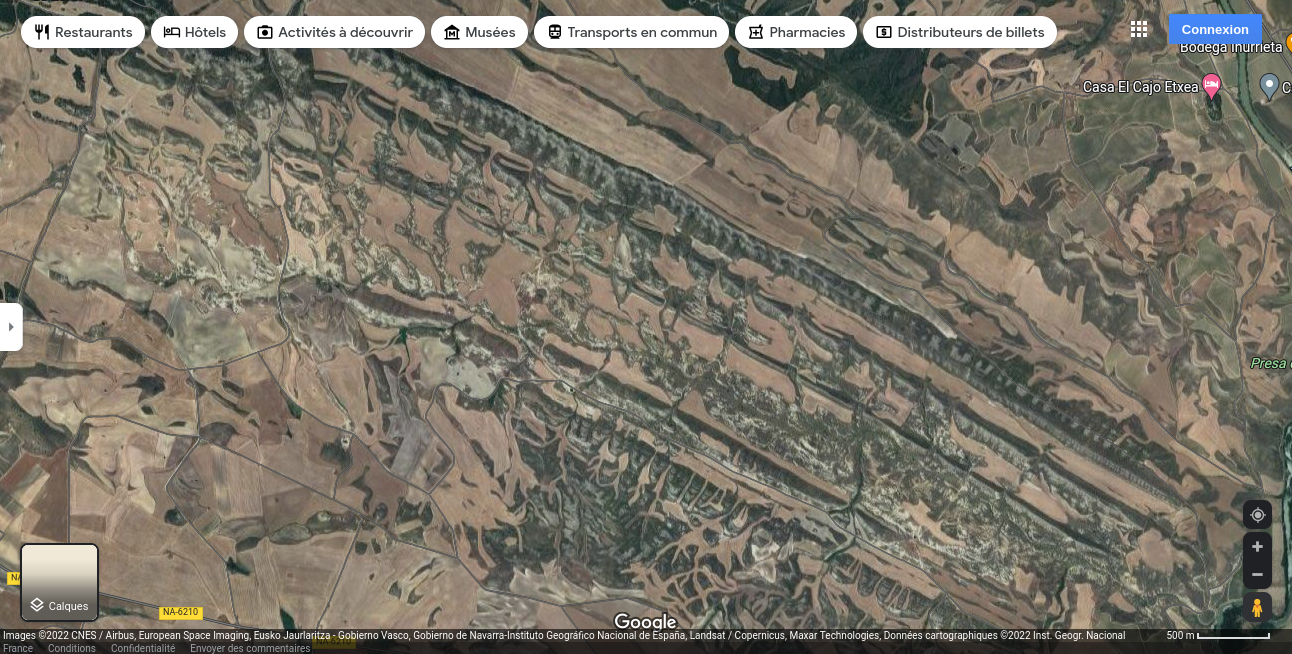Filter map by Hôtels
Image resolution: width=1292 pixels, height=654 pixels.
(x=195, y=32)
